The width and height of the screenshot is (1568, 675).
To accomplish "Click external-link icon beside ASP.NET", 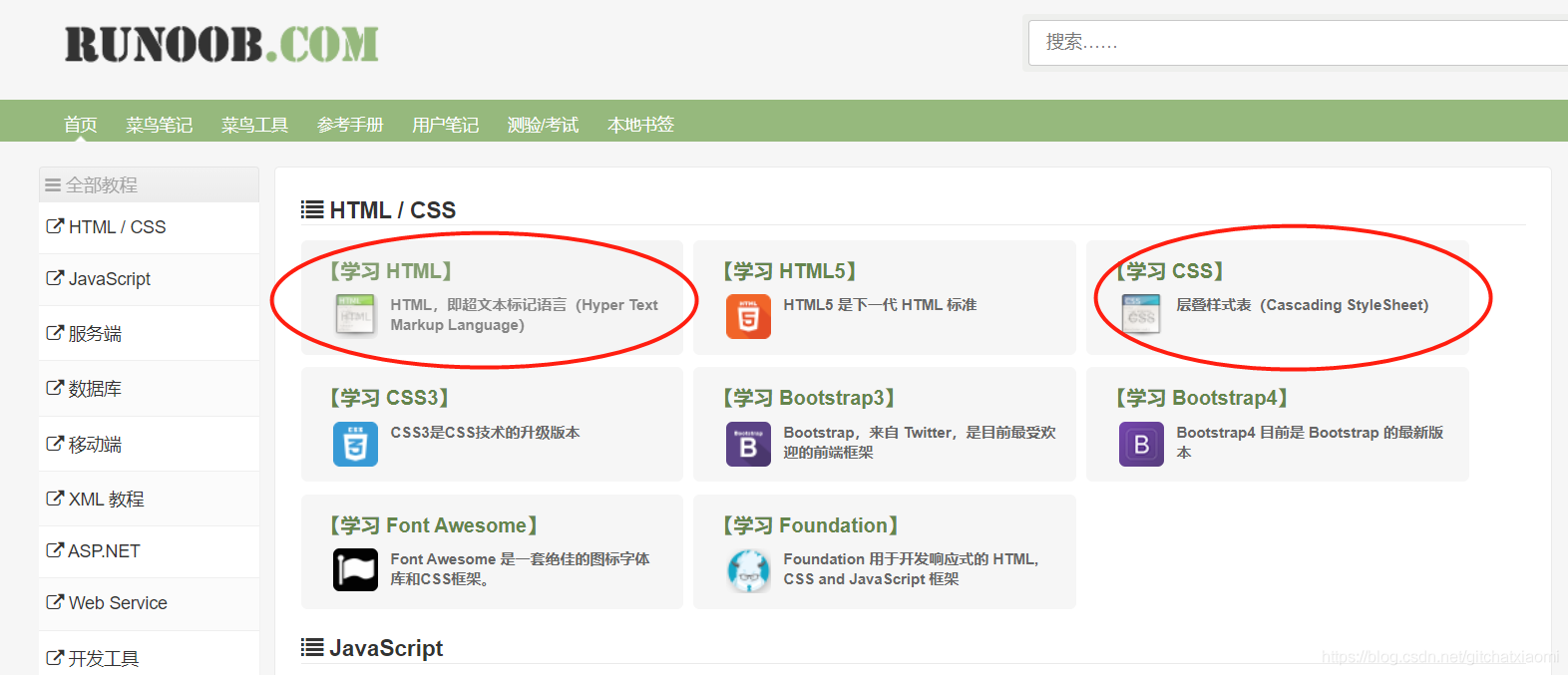I will click(55, 550).
